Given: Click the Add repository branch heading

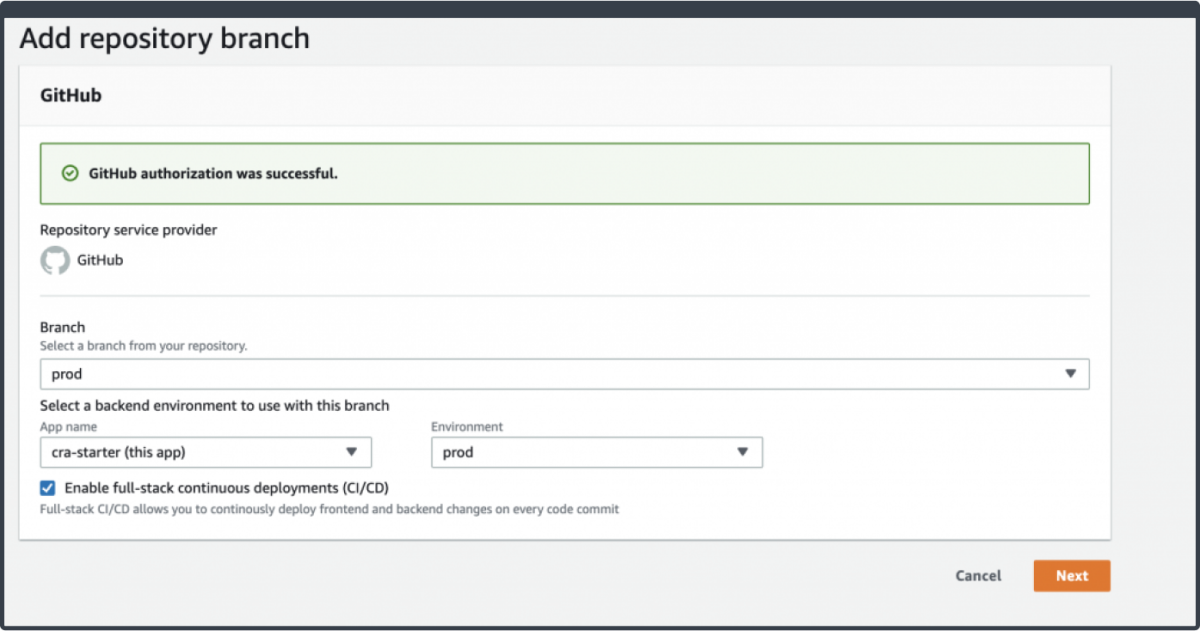Looking at the screenshot, I should (x=165, y=39).
